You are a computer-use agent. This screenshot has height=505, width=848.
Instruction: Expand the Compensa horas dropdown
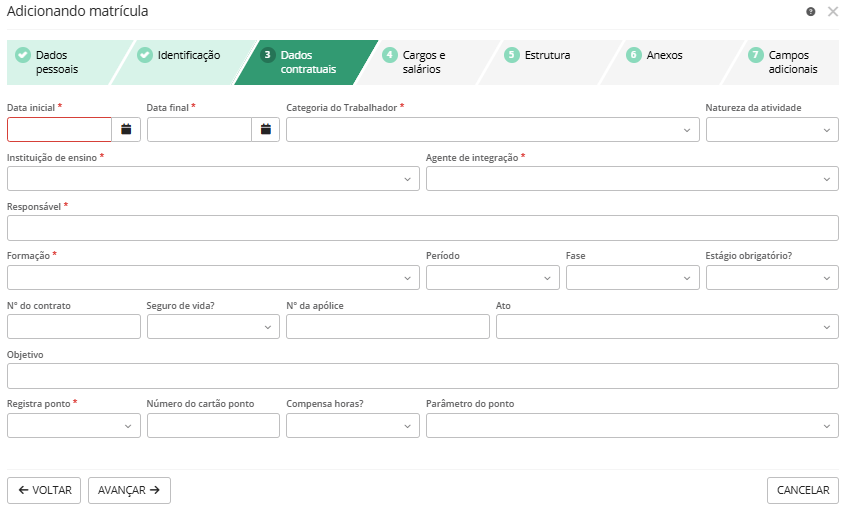(353, 426)
